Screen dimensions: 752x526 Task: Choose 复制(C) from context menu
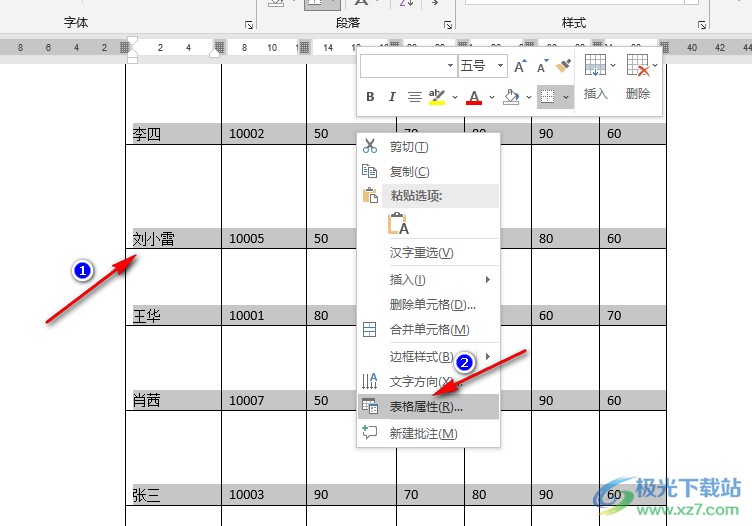click(x=429, y=171)
